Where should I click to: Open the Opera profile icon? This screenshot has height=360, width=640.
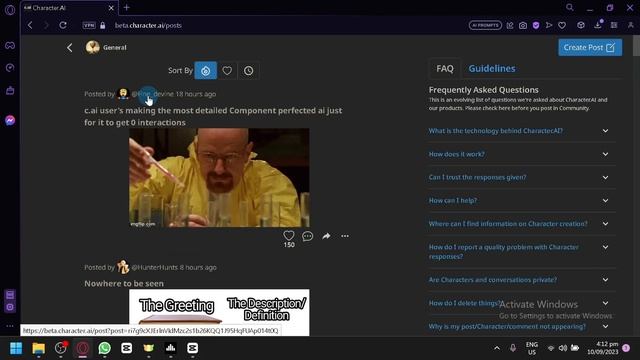pos(631,25)
